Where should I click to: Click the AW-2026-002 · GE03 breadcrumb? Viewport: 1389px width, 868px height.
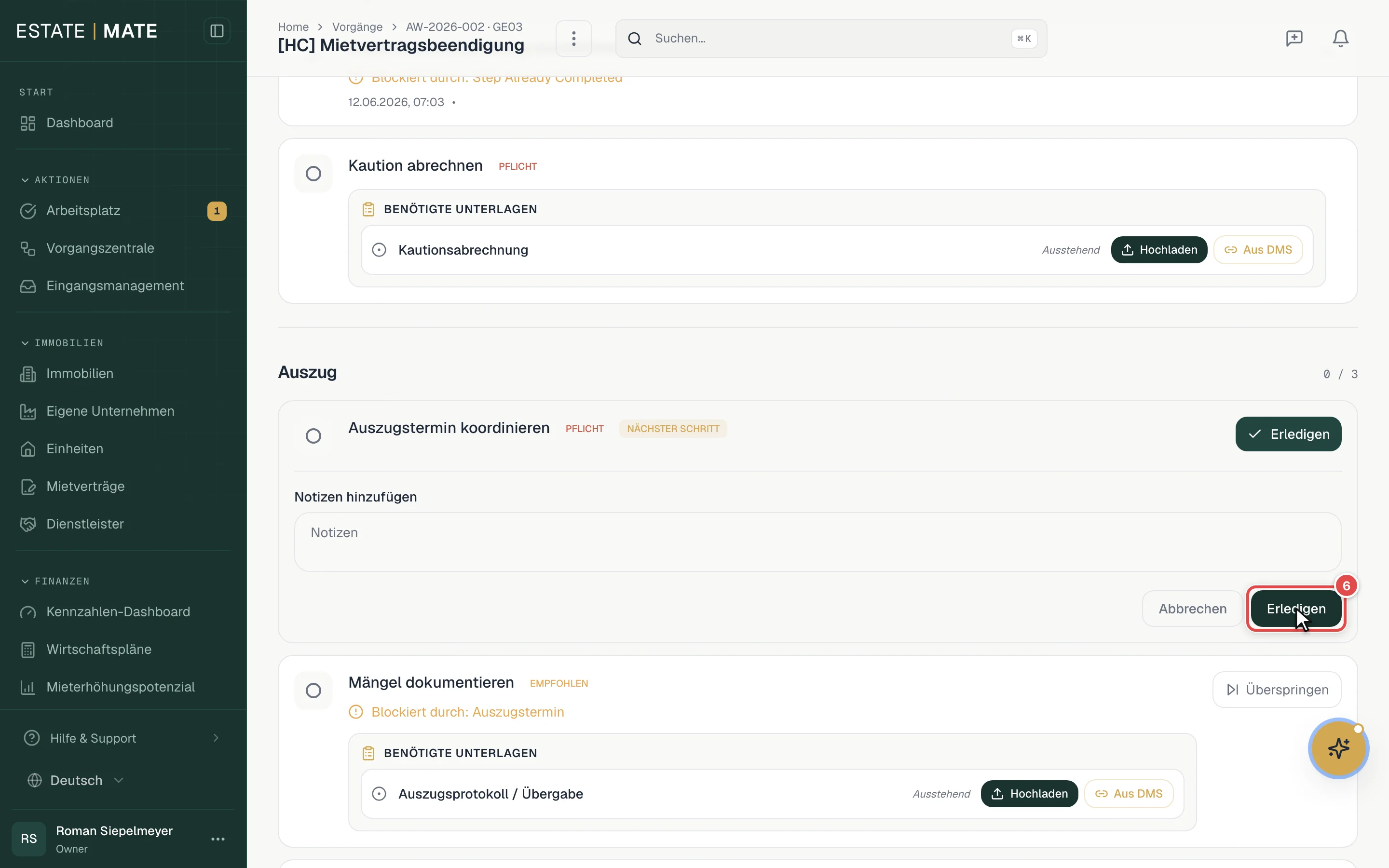coord(464,27)
